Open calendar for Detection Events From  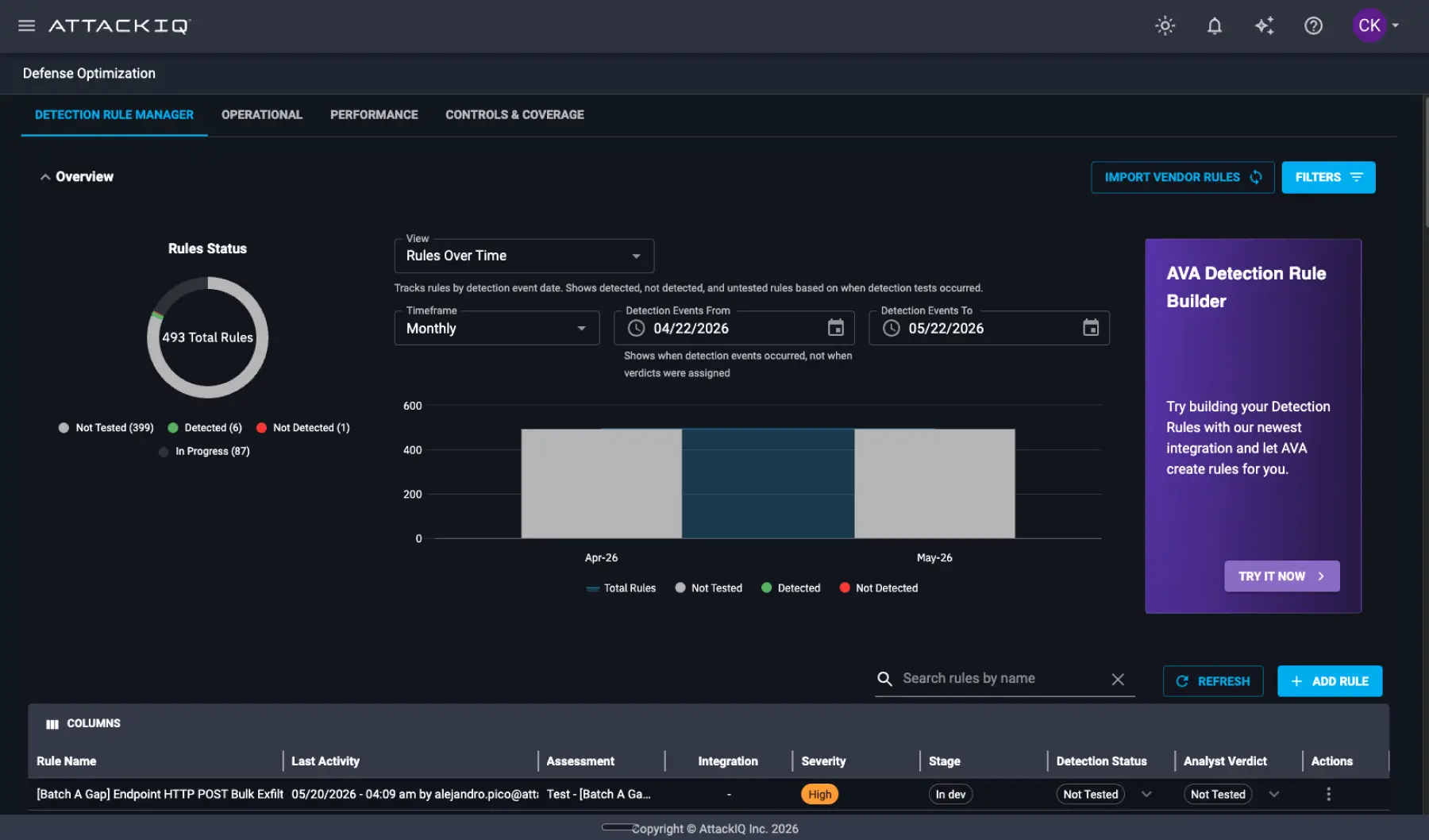click(836, 328)
